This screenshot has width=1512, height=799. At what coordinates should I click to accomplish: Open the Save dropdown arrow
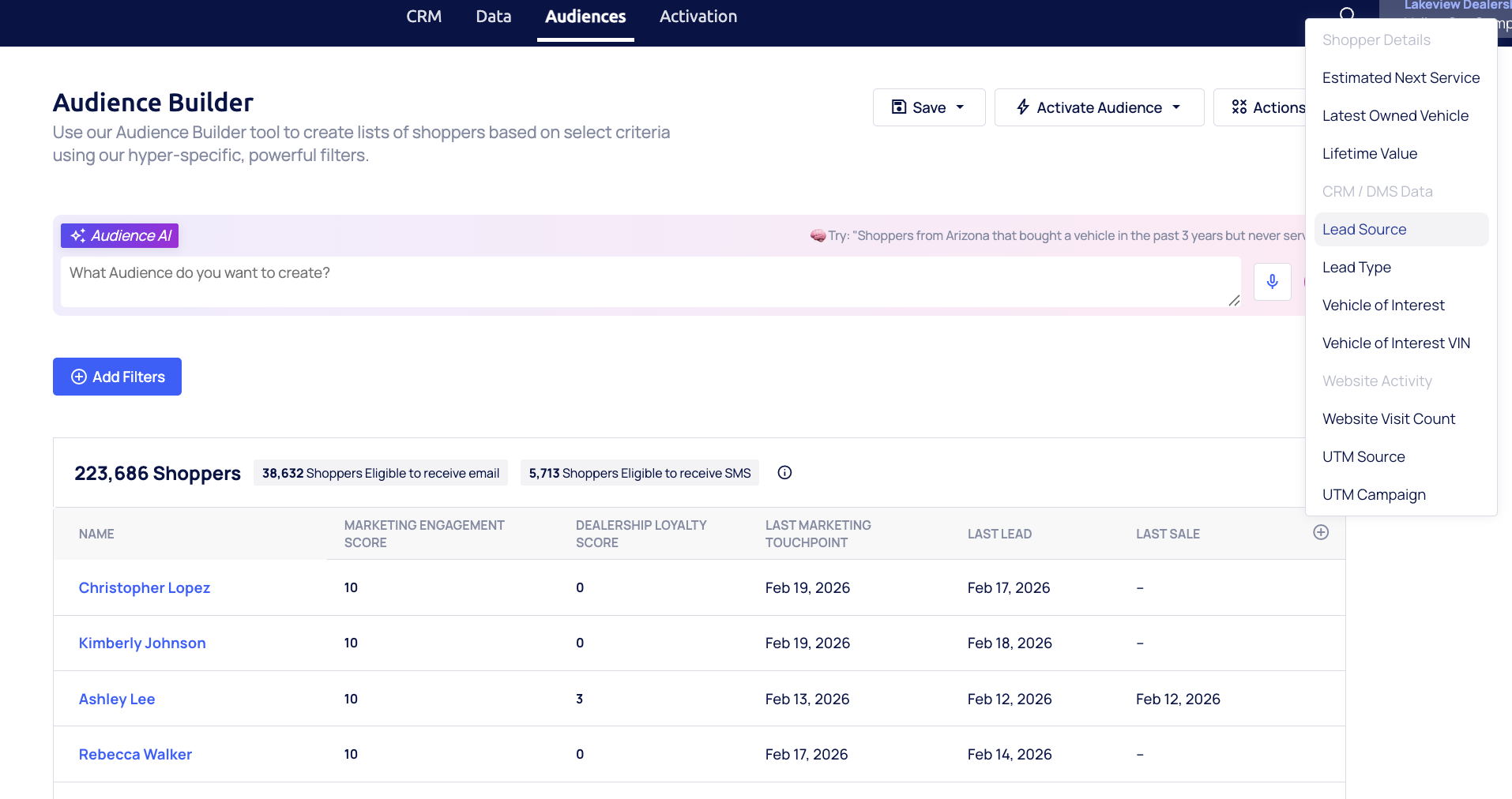point(961,107)
